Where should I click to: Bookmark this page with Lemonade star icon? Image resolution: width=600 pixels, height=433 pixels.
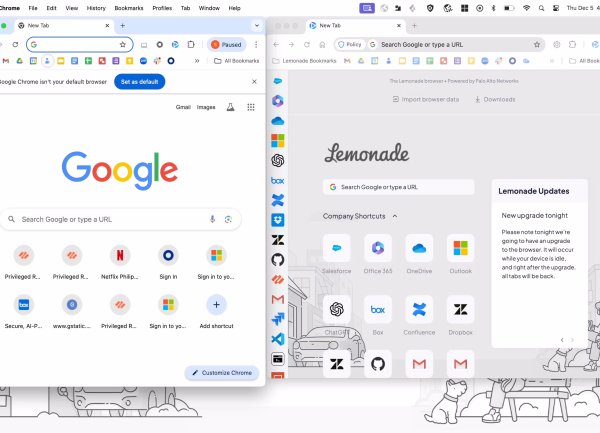pos(537,45)
